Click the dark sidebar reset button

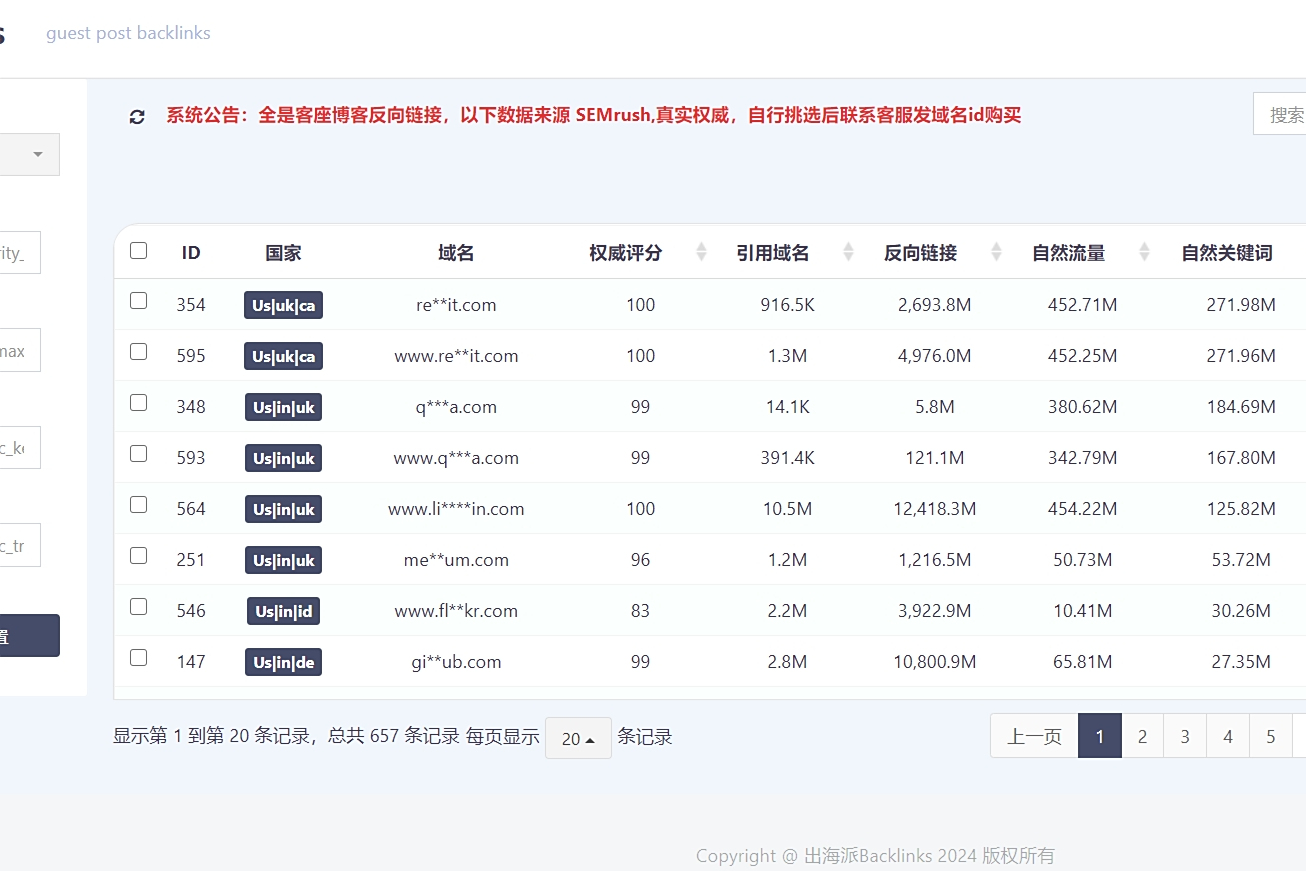[x=29, y=636]
